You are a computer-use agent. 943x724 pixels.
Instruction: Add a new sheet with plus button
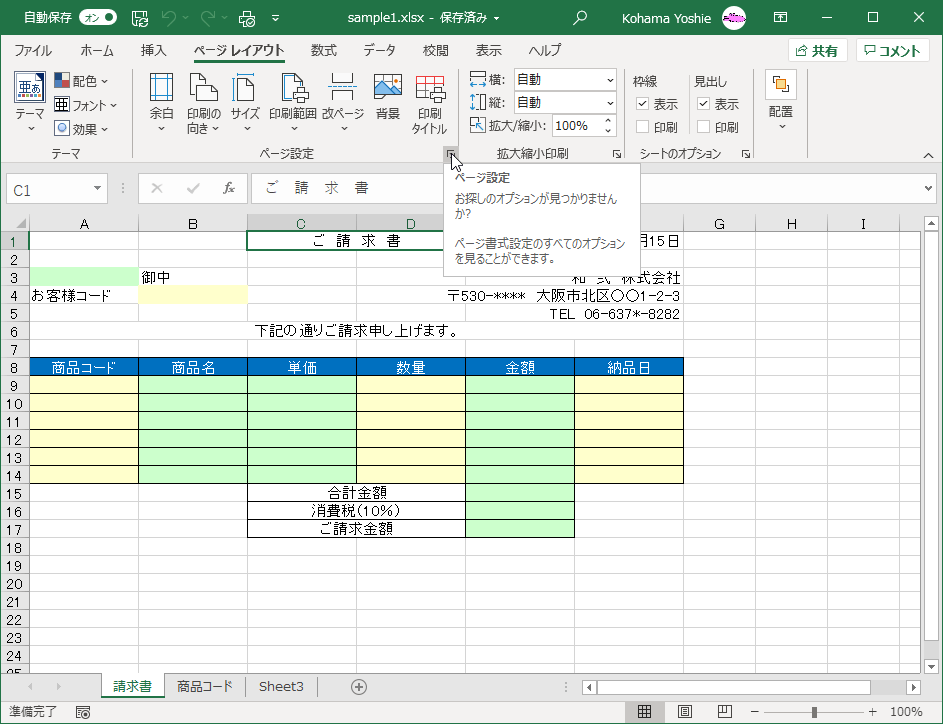pyautogui.click(x=359, y=687)
